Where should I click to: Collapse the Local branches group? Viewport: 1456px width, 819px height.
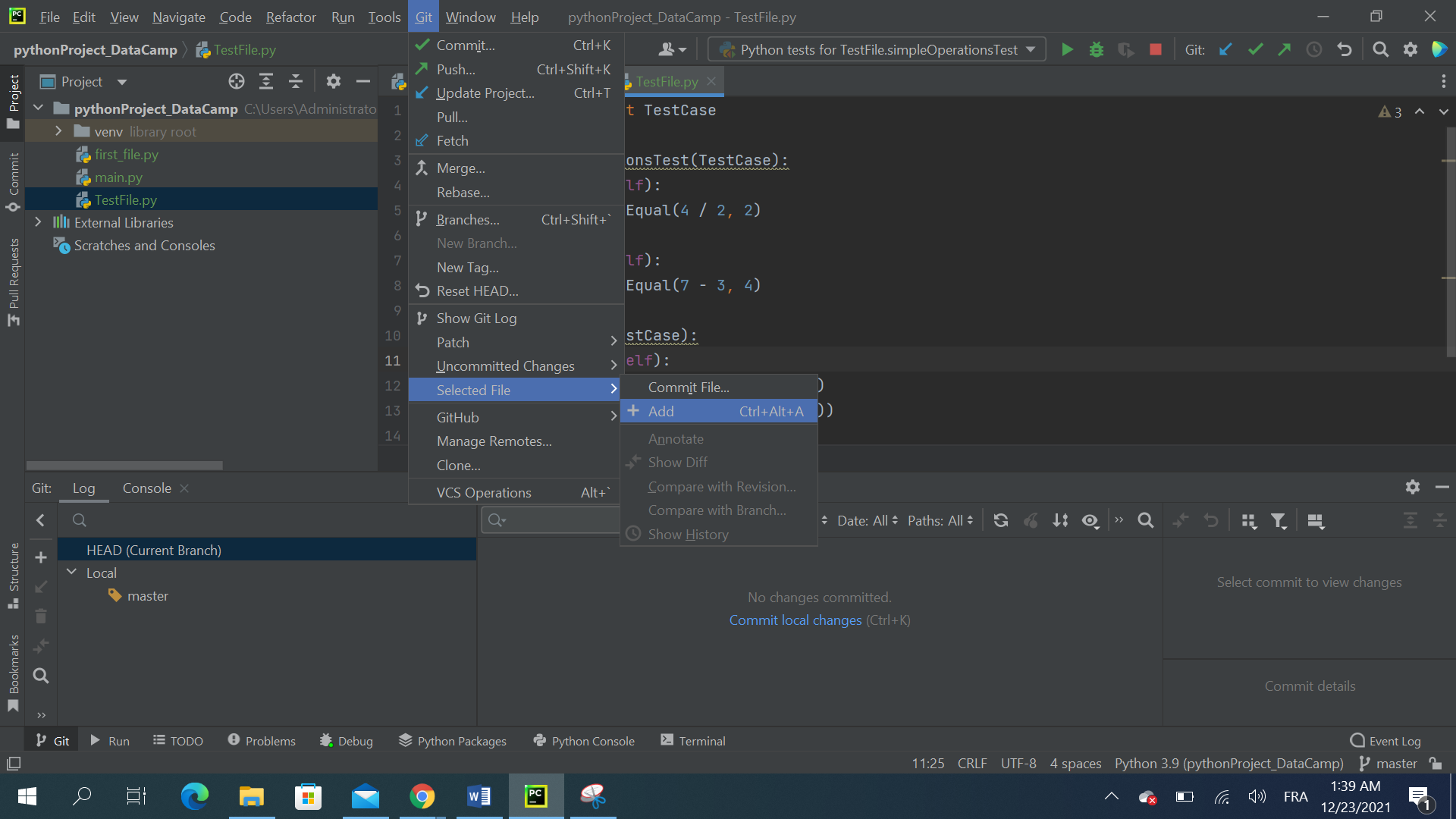point(72,573)
